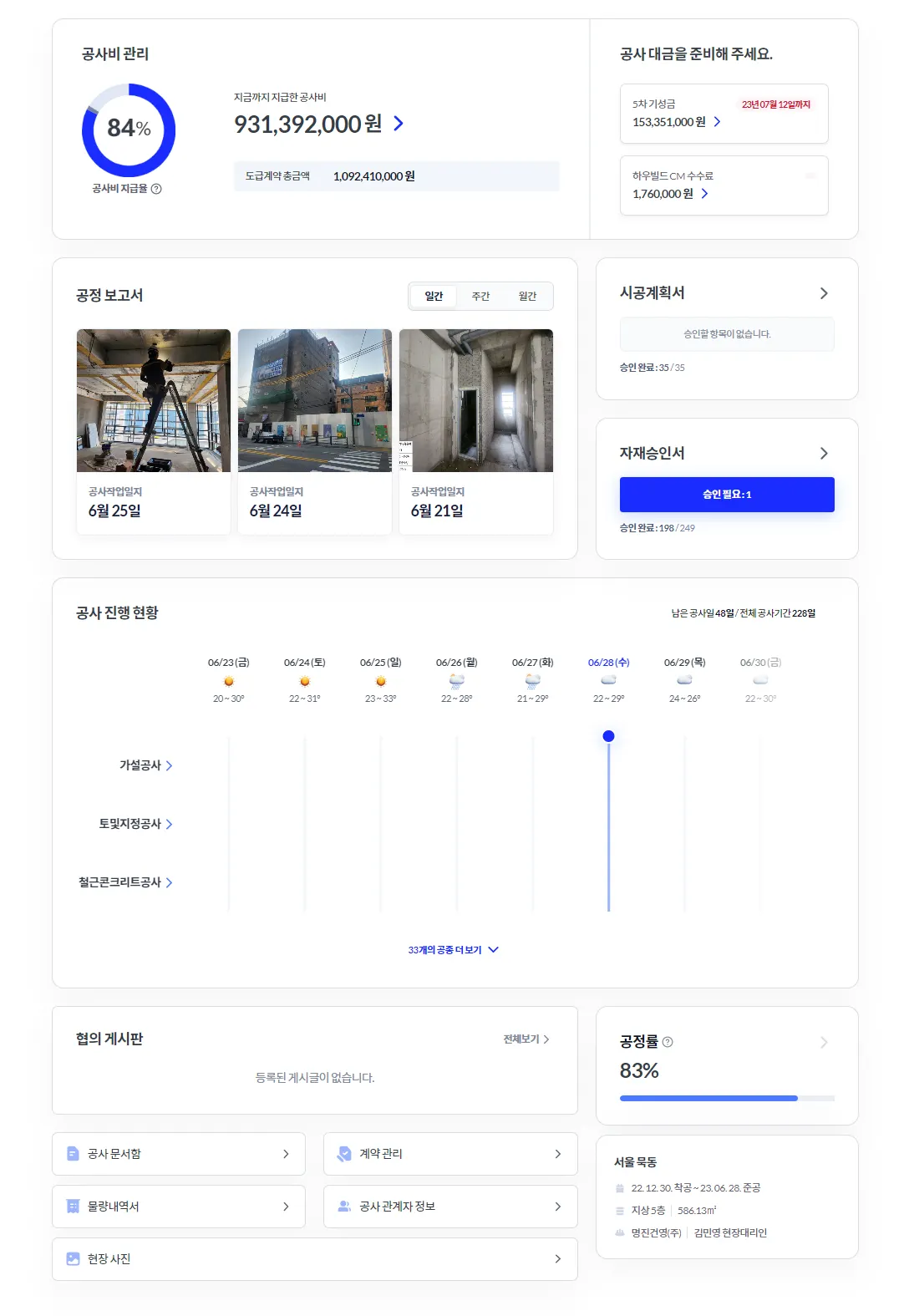This screenshot has width=909, height=1316.
Task: Open 계약 관리 row chevron
Action: coord(558,1154)
